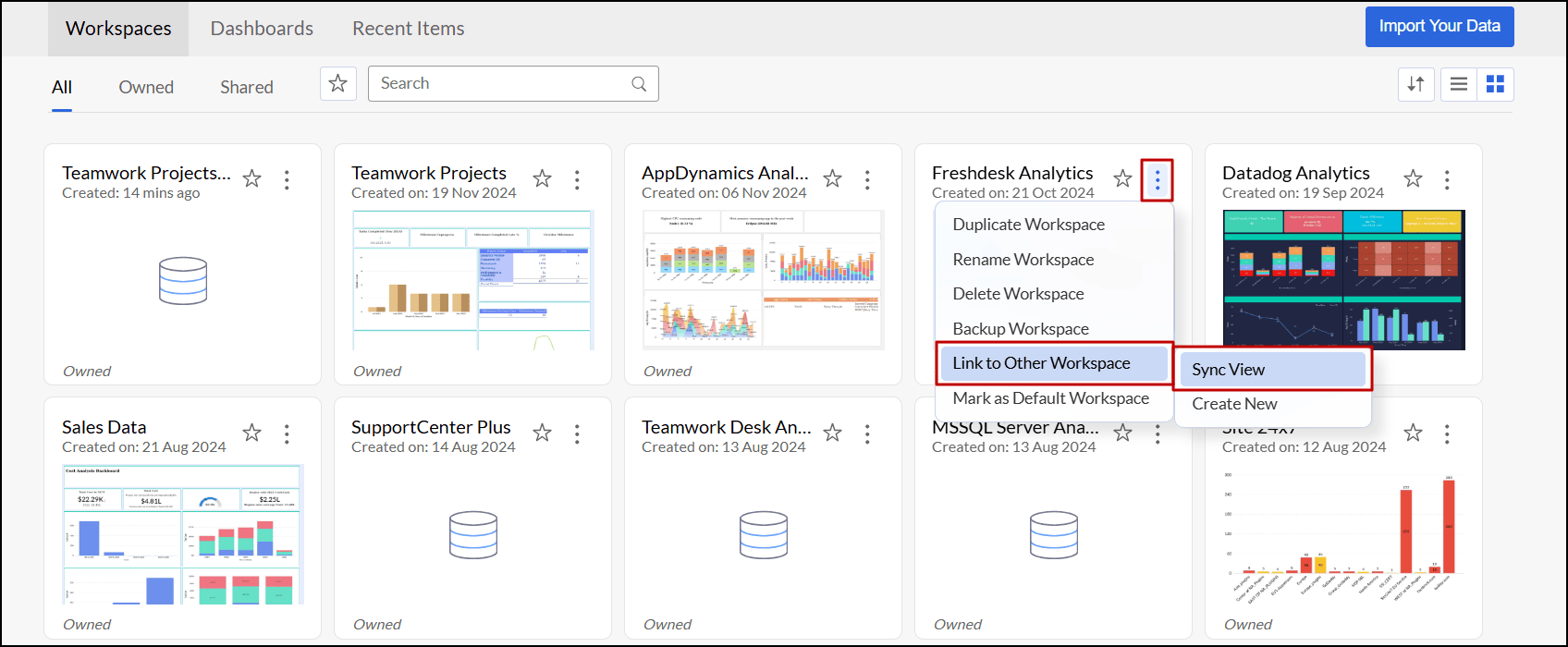Choose Backup Workspace from the context menu
The height and width of the screenshot is (647, 1568).
tap(1021, 329)
